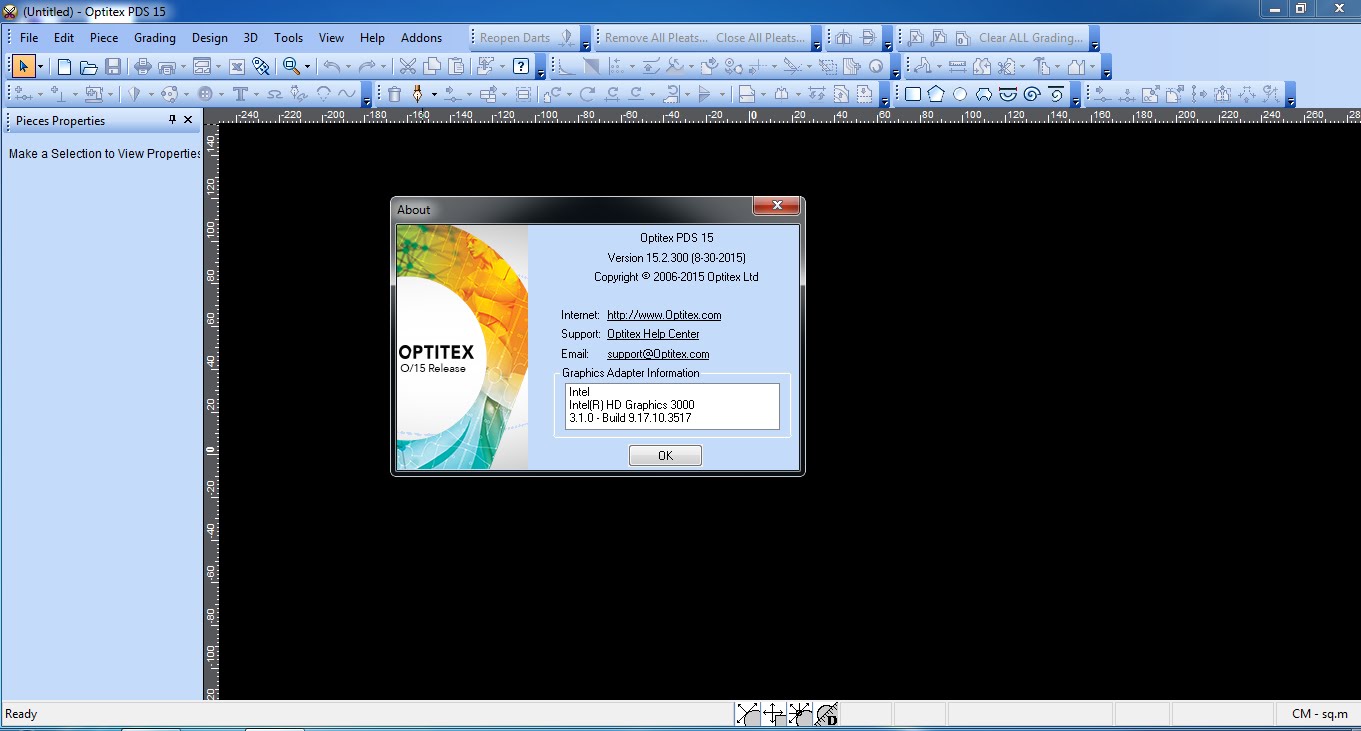Viewport: 1361px width, 731px height.
Task: Click the Copy icon in the toolbar
Action: pyautogui.click(x=432, y=67)
